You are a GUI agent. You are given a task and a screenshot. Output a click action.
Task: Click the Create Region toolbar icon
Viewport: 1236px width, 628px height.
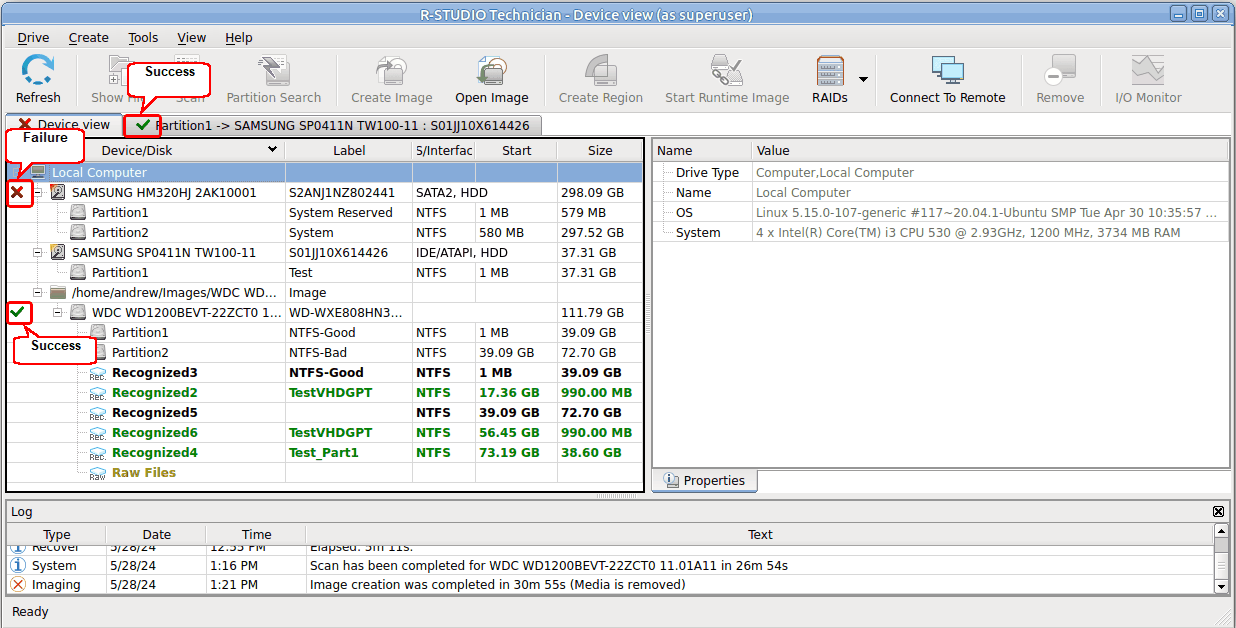(x=600, y=71)
